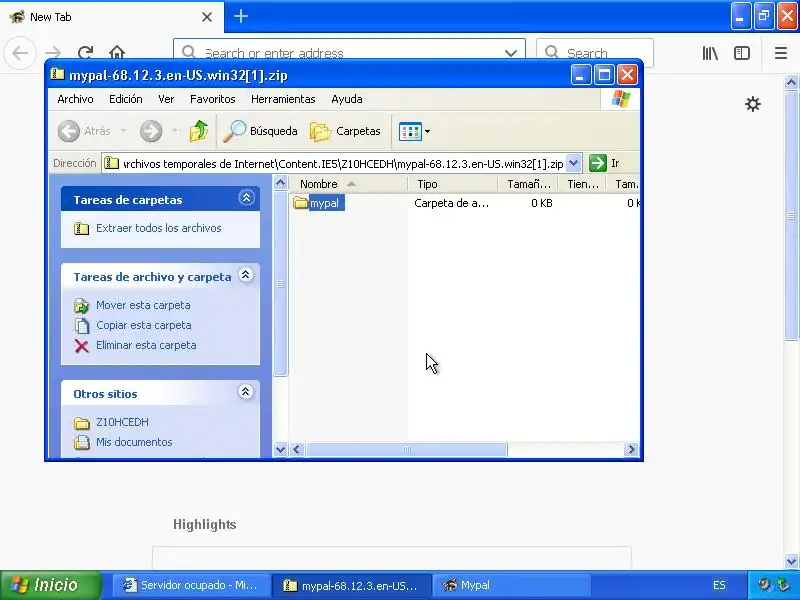Expand the Dirección address dropdown
Screen dimensions: 800x600
(573, 163)
